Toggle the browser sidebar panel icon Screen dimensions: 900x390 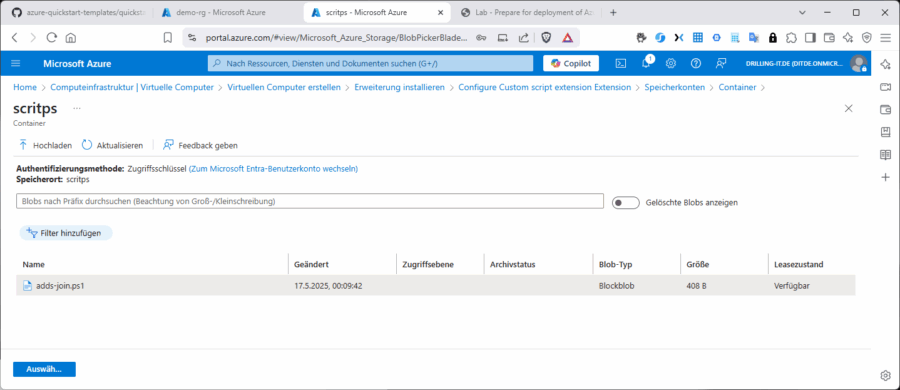coord(810,38)
